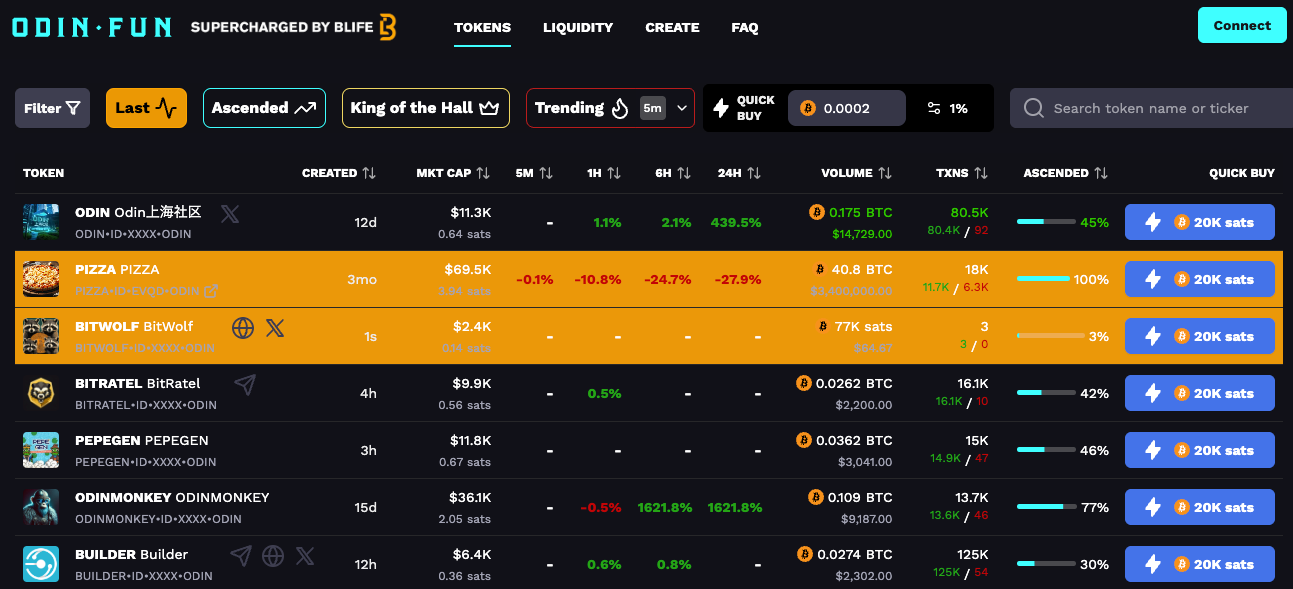1293x589 pixels.
Task: Open the Filter options
Action: pos(53,108)
